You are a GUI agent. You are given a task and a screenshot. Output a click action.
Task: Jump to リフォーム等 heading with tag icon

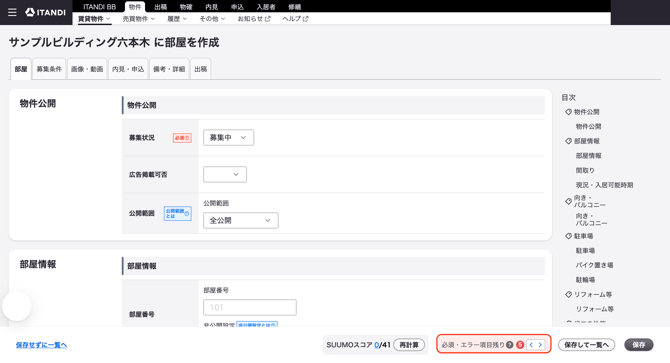pyautogui.click(x=589, y=294)
